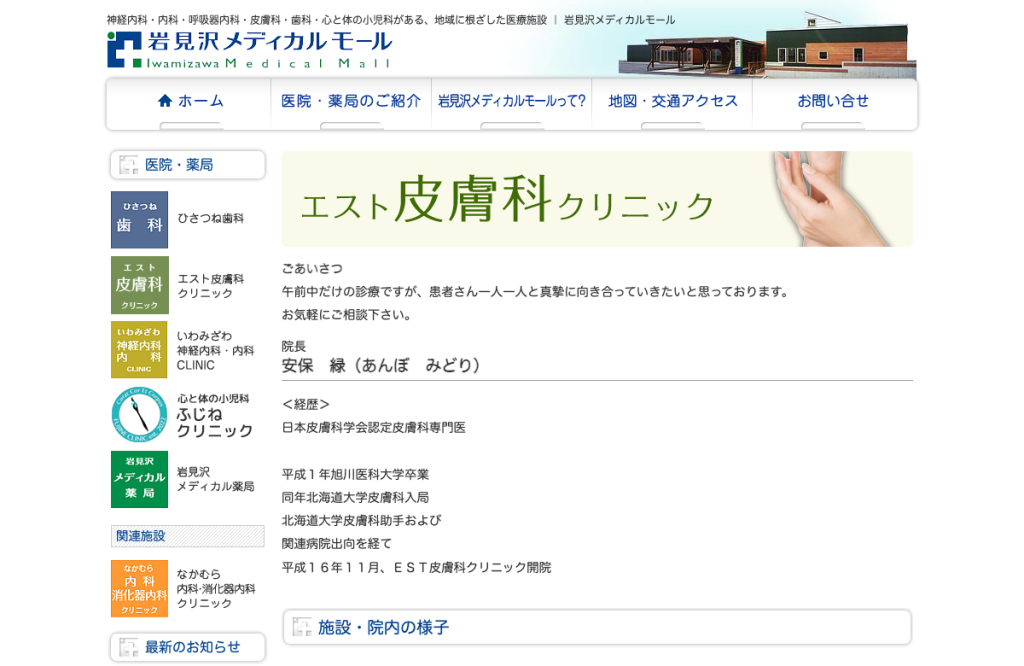Click the 施設・院内の様子 heading text
This screenshot has height=666, width=1024.
pyautogui.click(x=383, y=627)
